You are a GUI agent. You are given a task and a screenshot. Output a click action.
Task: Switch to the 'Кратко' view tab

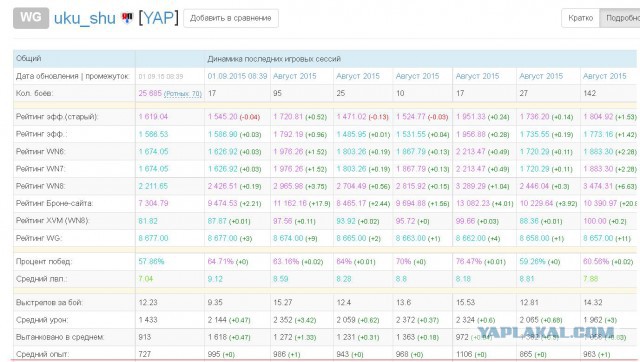[x=580, y=18]
